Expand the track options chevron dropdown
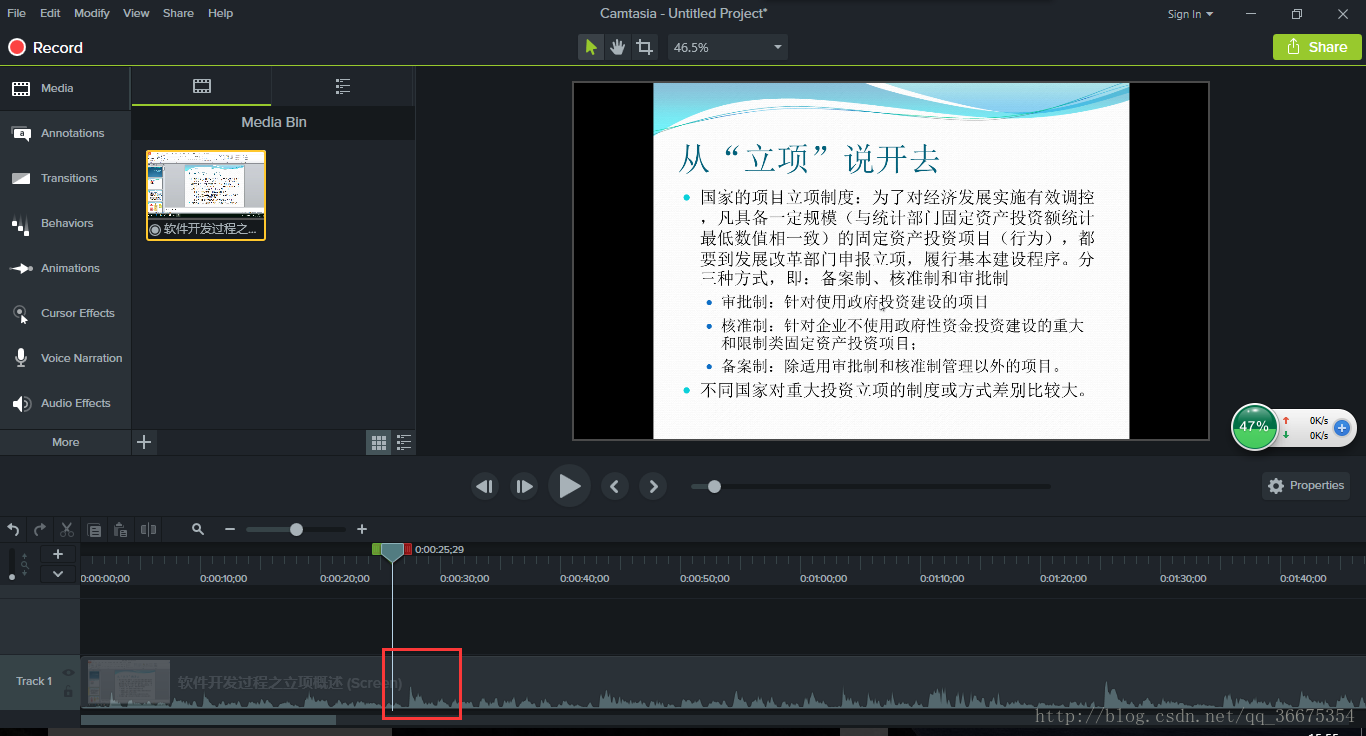The image size is (1366, 736). (x=58, y=574)
